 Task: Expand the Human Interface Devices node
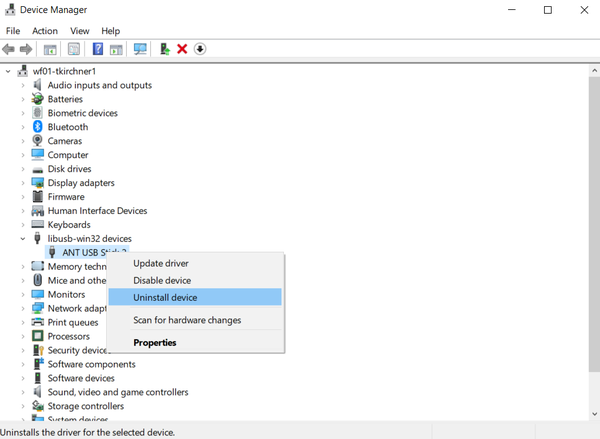click(x=23, y=211)
